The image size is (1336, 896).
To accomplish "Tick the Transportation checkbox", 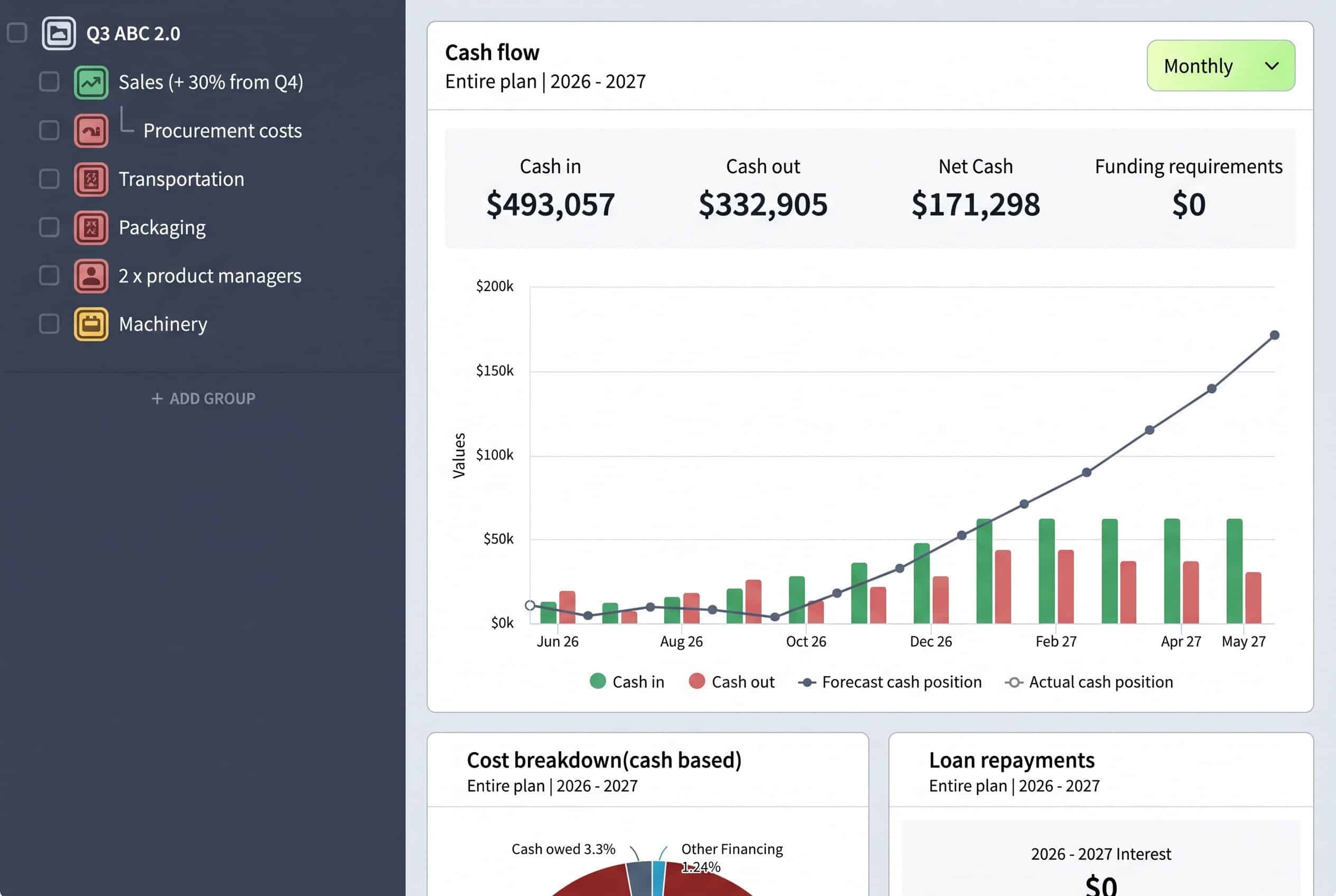I will (x=49, y=179).
